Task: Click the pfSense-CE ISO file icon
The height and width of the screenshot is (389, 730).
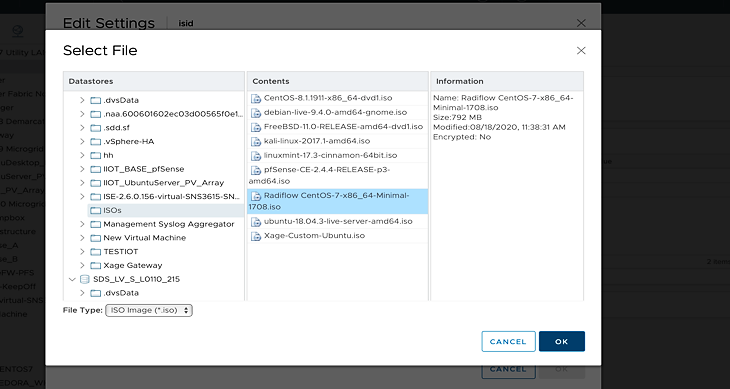Action: coord(256,170)
